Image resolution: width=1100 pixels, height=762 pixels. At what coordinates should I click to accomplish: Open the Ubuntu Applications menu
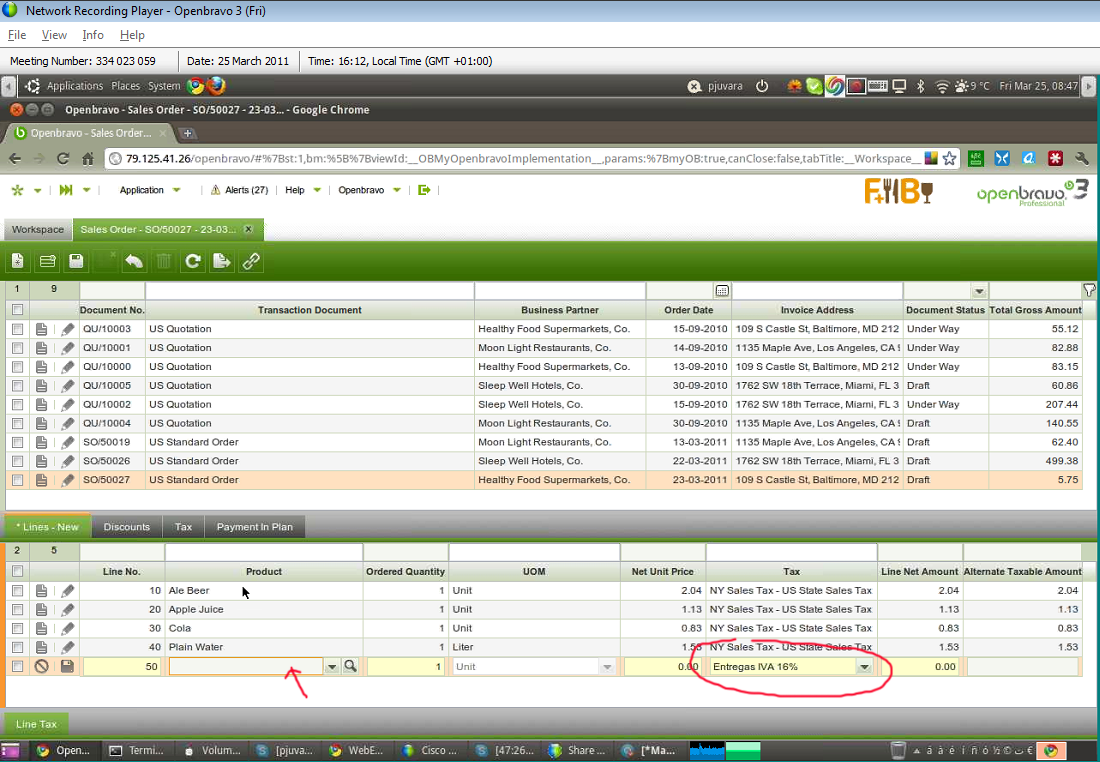74,86
